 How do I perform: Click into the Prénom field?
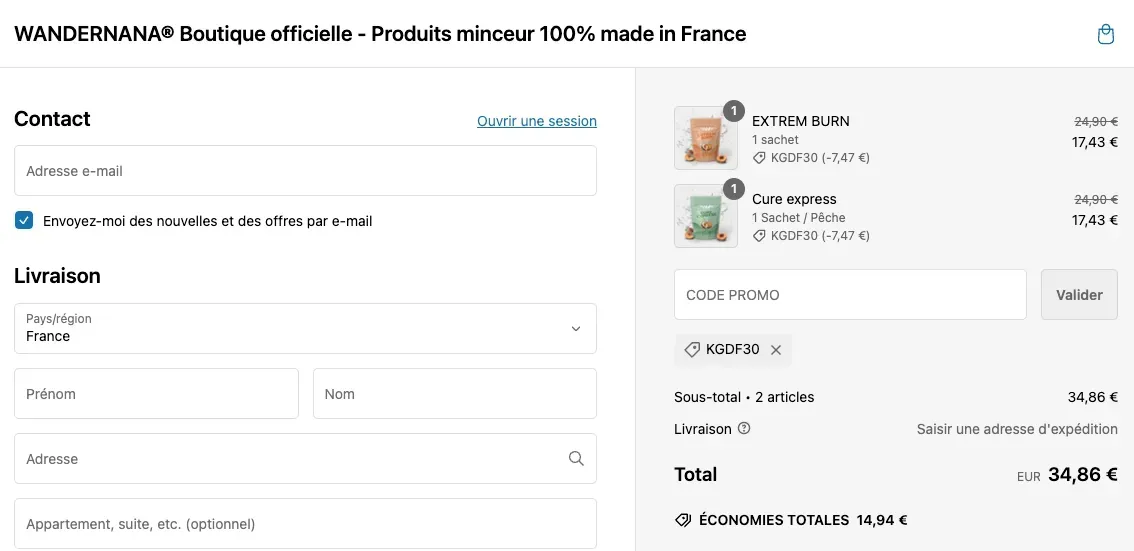tap(156, 393)
